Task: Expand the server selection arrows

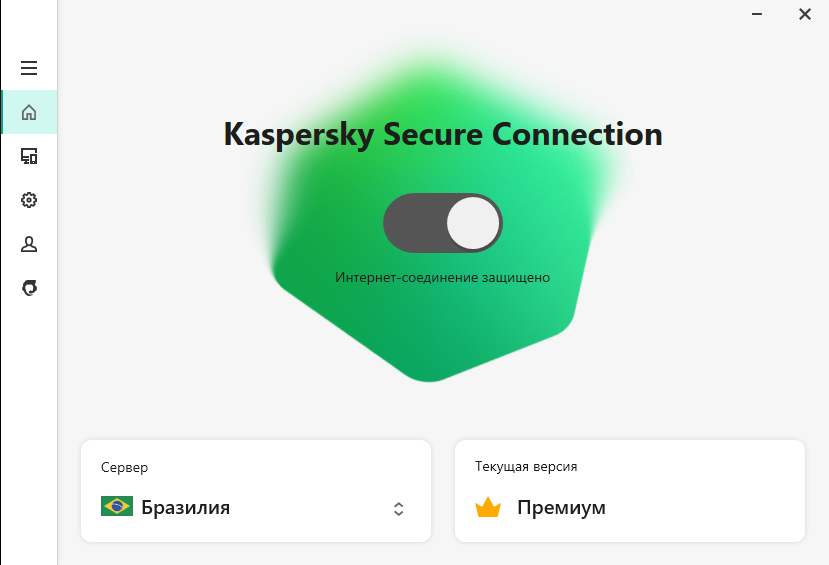Action: click(399, 509)
